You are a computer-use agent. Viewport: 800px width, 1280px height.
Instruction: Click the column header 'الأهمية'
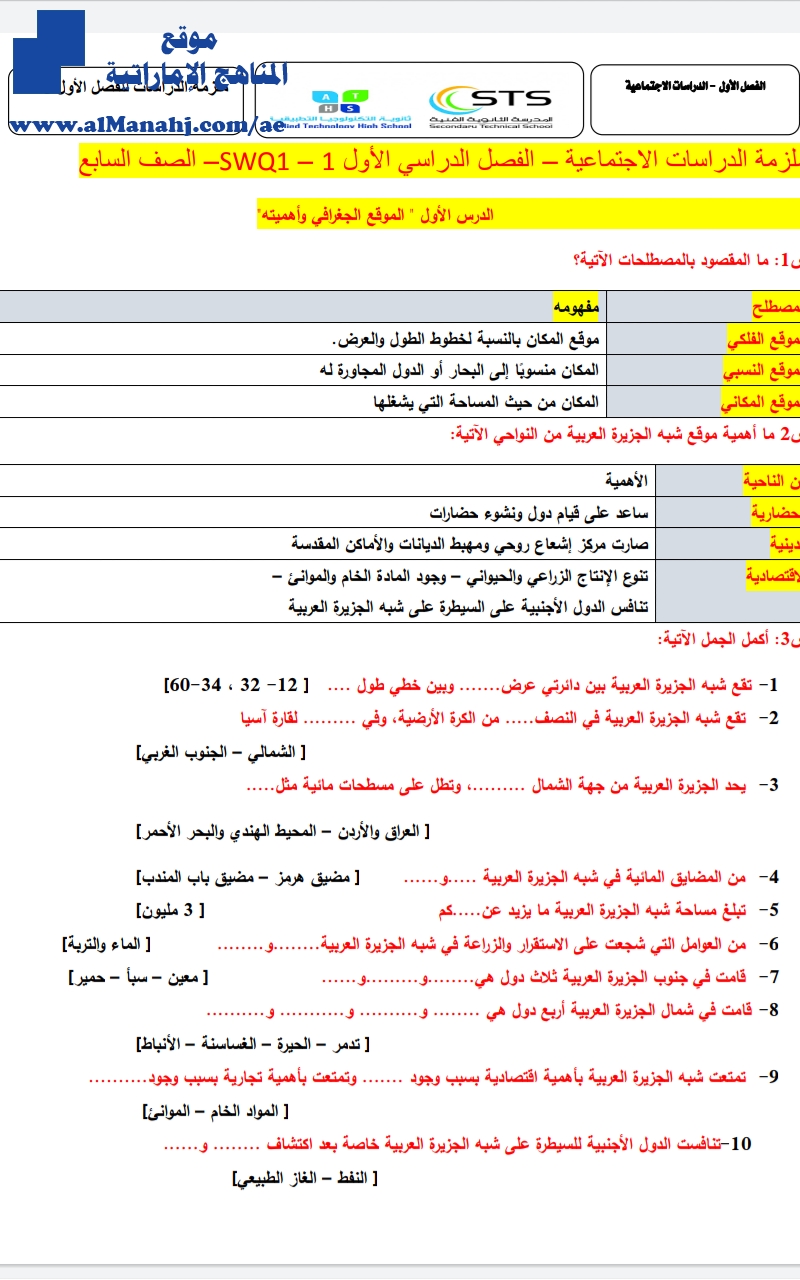tap(627, 481)
